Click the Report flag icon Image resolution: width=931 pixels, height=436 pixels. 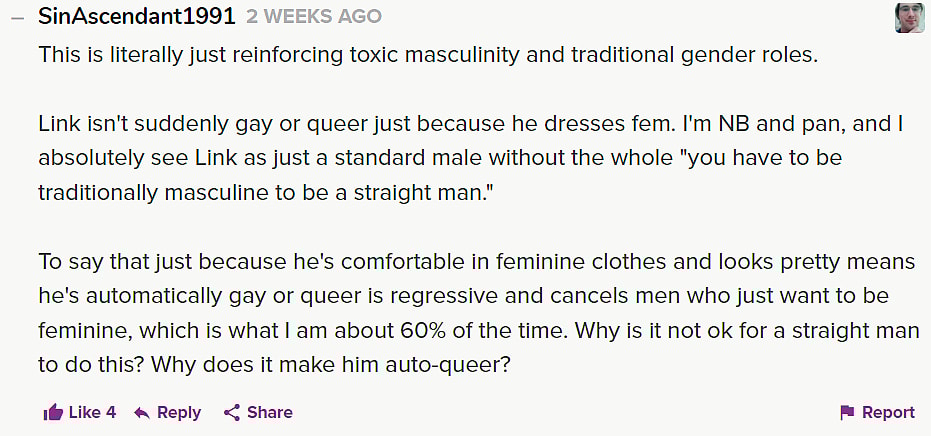tap(847, 412)
